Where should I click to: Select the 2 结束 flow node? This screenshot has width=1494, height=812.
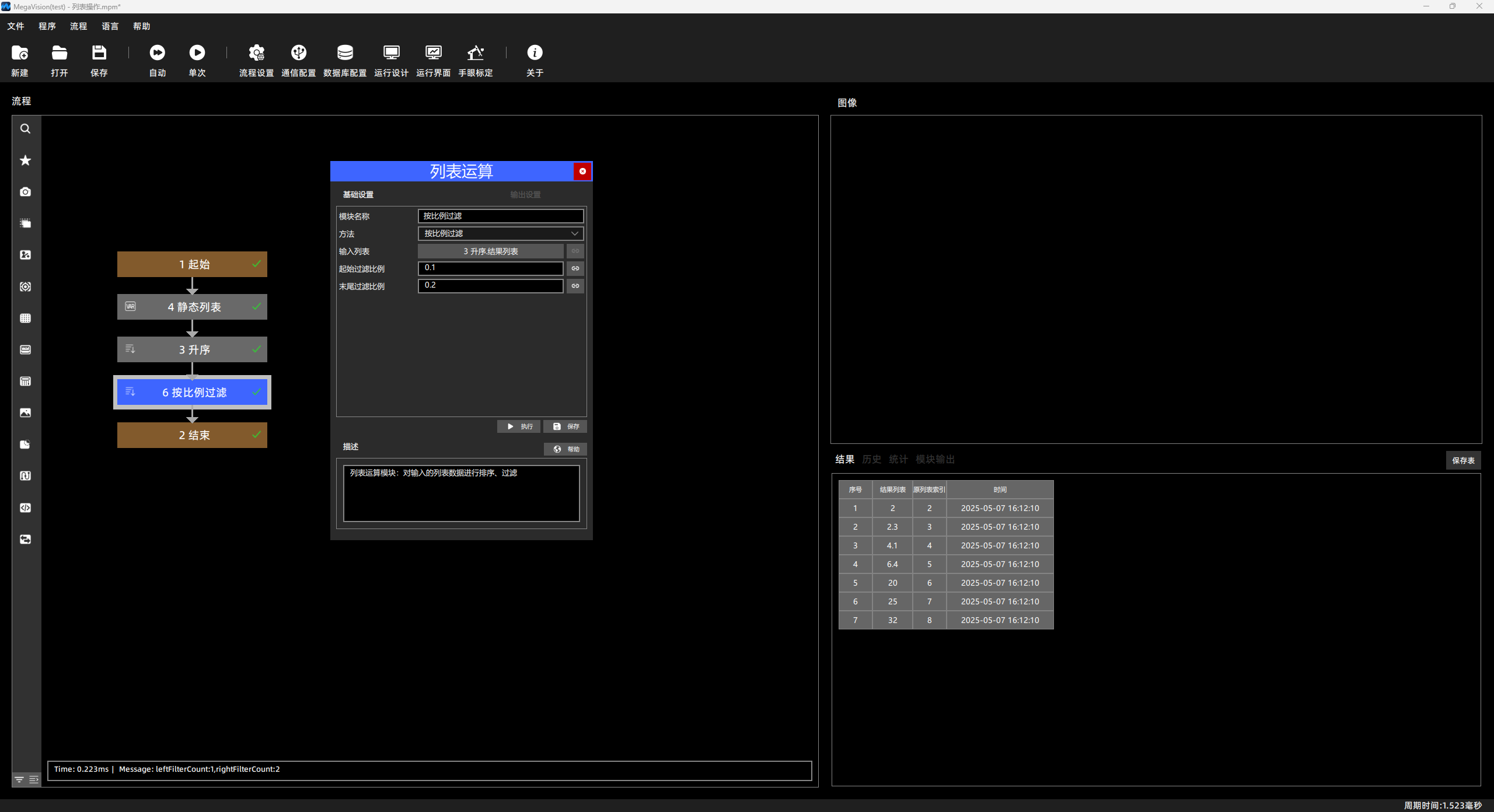click(x=192, y=435)
